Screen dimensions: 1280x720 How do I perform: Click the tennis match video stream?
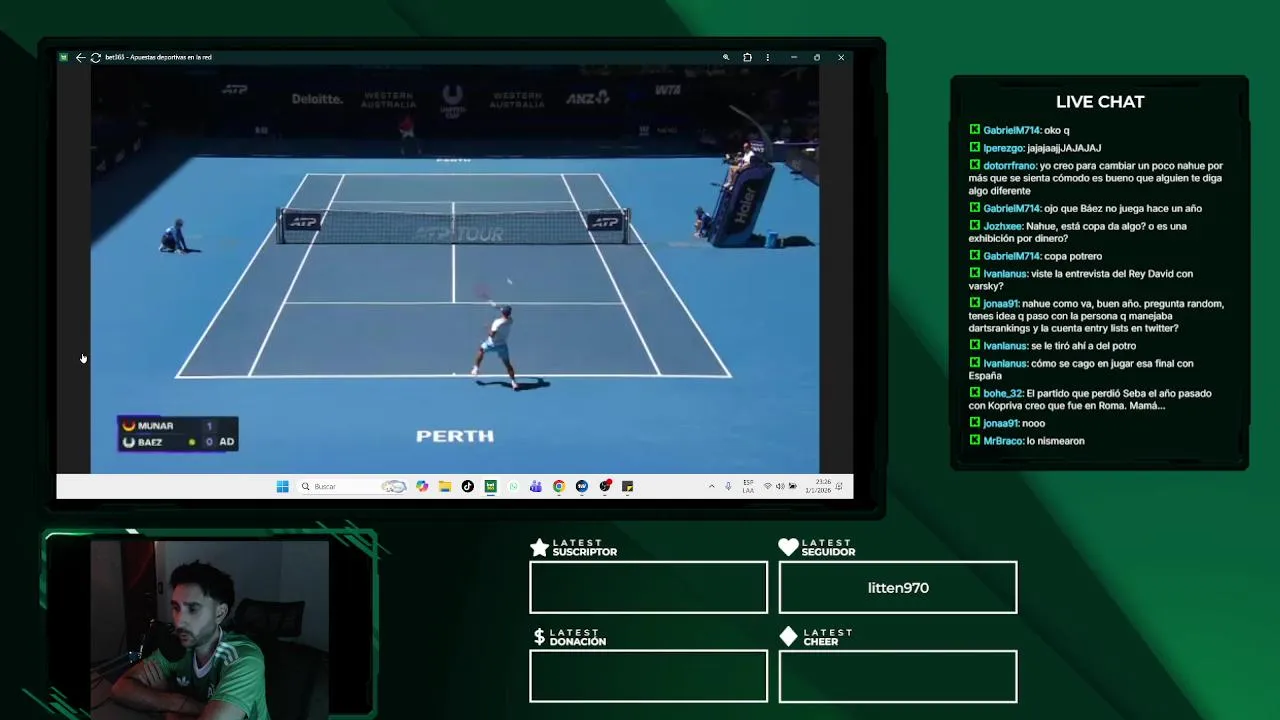click(455, 268)
